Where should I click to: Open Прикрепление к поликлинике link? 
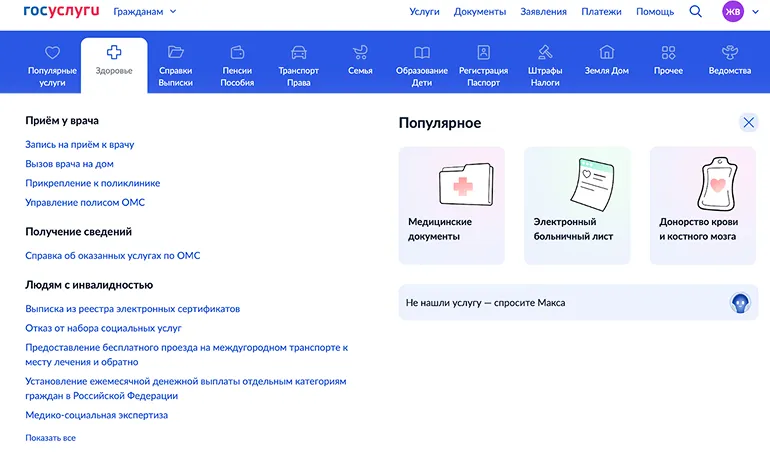(x=93, y=183)
